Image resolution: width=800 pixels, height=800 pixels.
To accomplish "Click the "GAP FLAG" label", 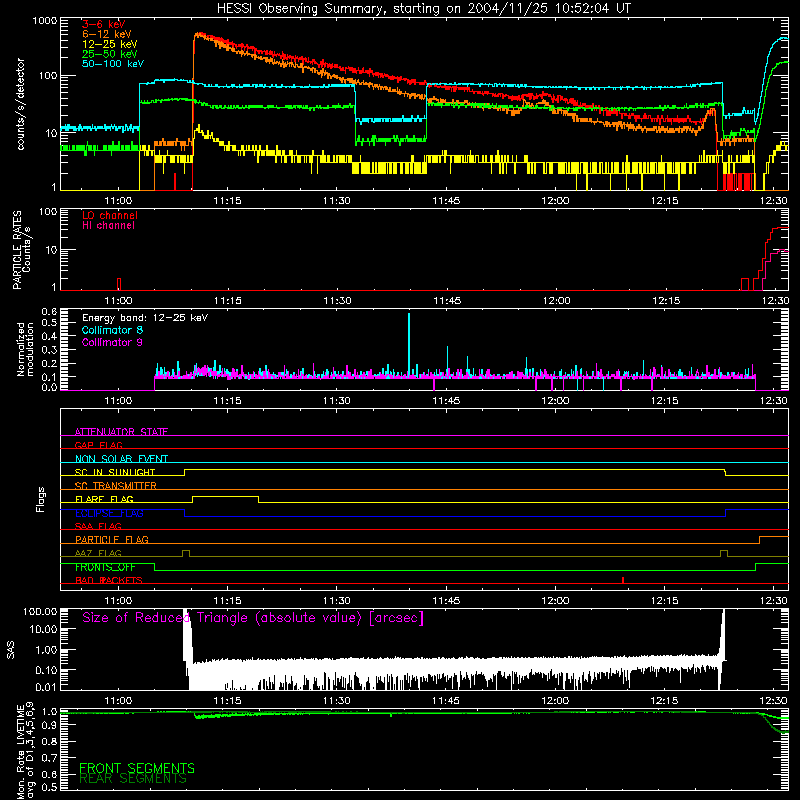I will tap(98, 445).
